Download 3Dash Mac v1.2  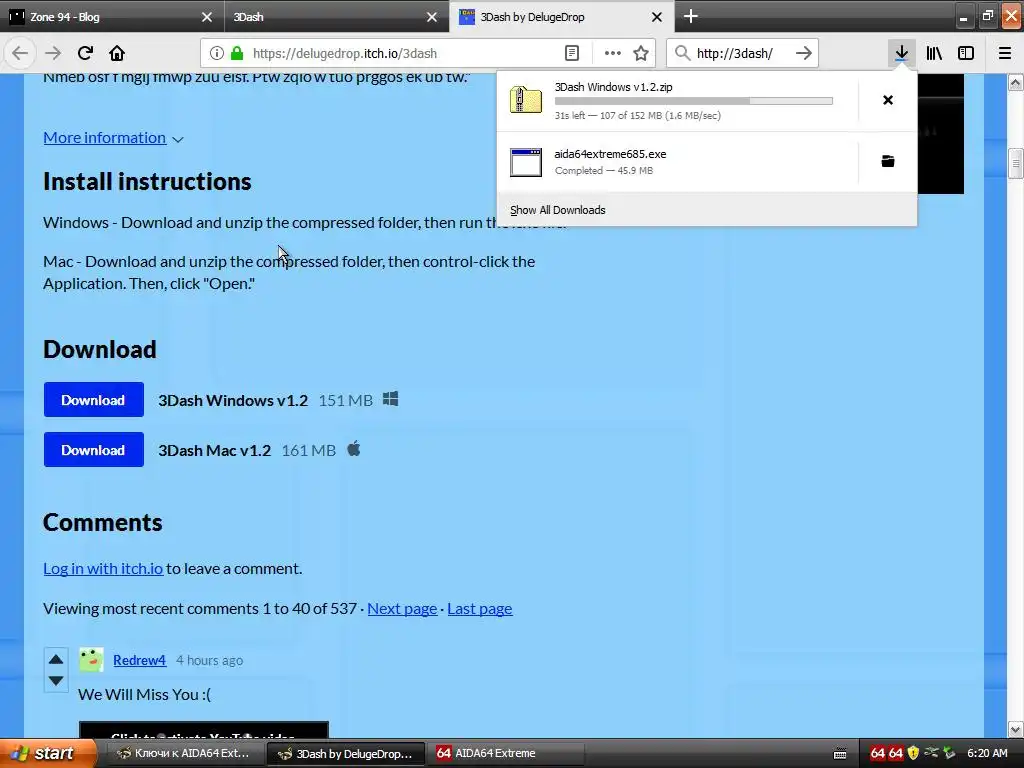(93, 450)
